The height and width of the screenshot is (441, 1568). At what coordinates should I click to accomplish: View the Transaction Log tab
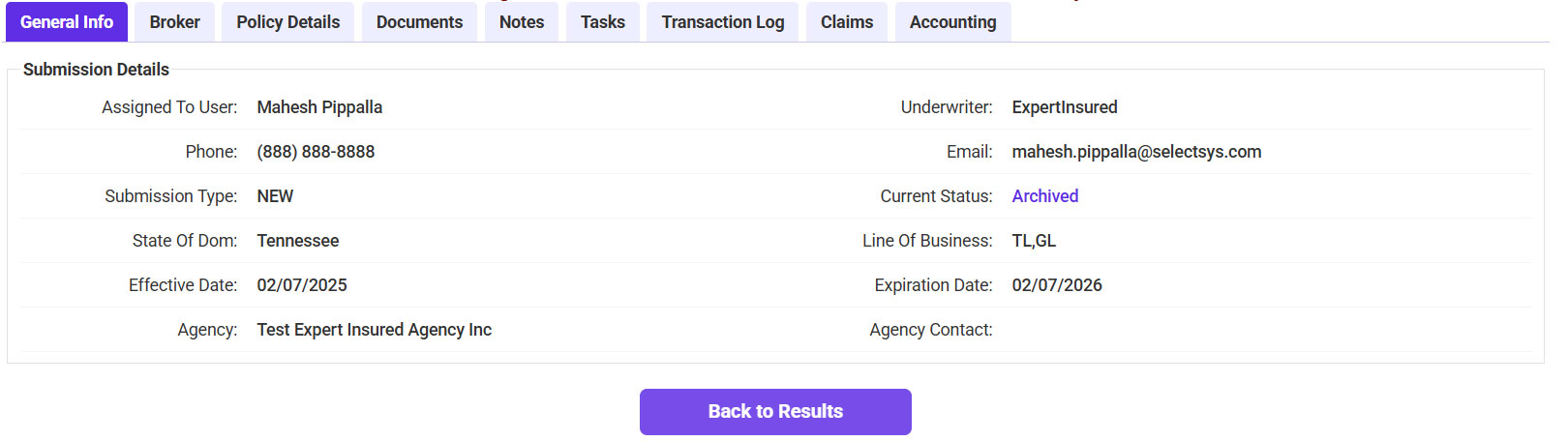(723, 22)
